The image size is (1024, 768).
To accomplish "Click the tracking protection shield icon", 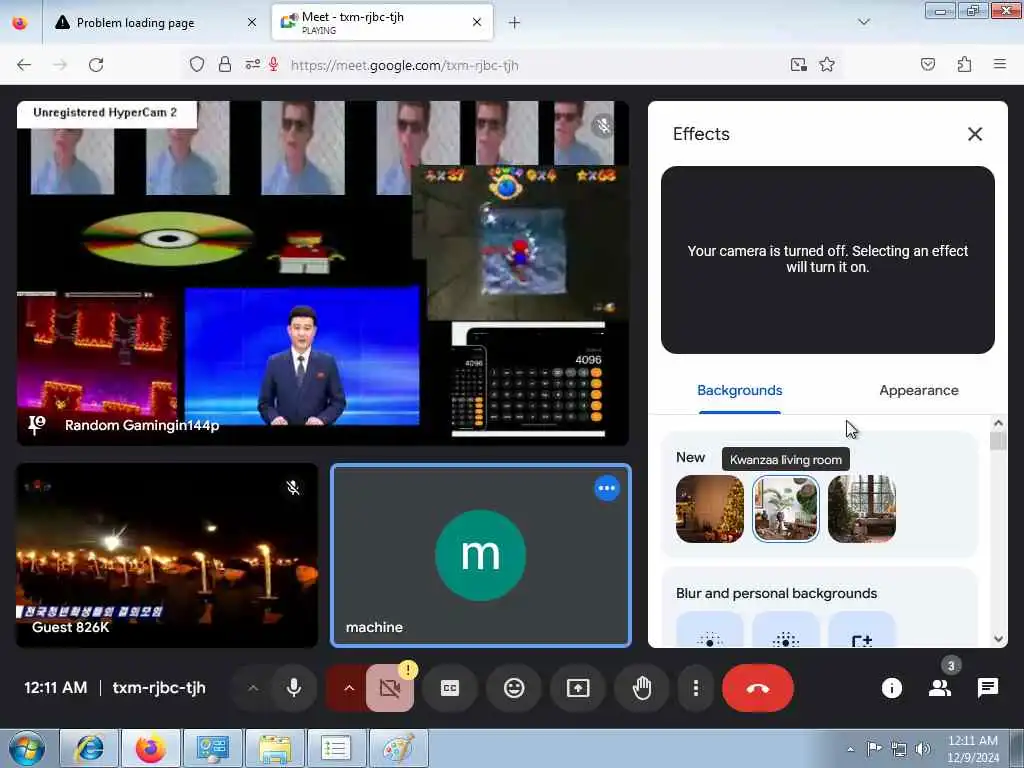I will [197, 65].
